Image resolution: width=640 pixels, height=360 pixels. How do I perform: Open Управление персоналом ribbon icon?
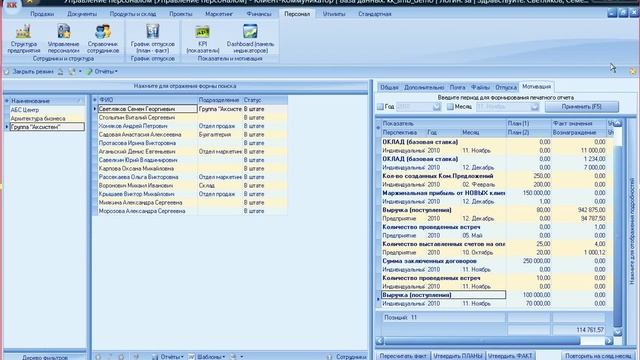tap(63, 39)
